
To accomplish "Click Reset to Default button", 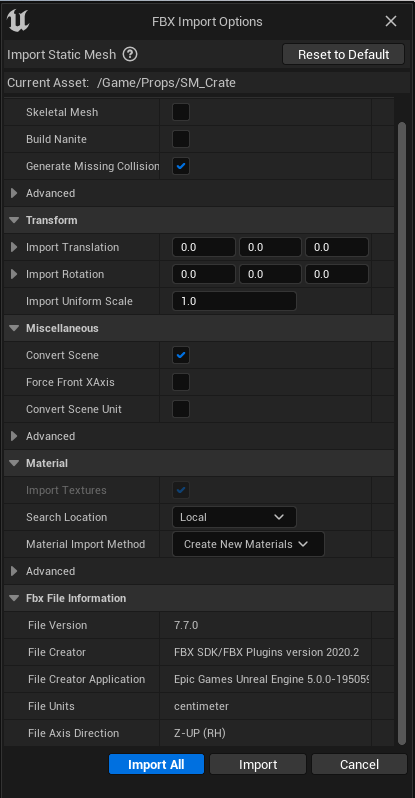I will (x=344, y=54).
